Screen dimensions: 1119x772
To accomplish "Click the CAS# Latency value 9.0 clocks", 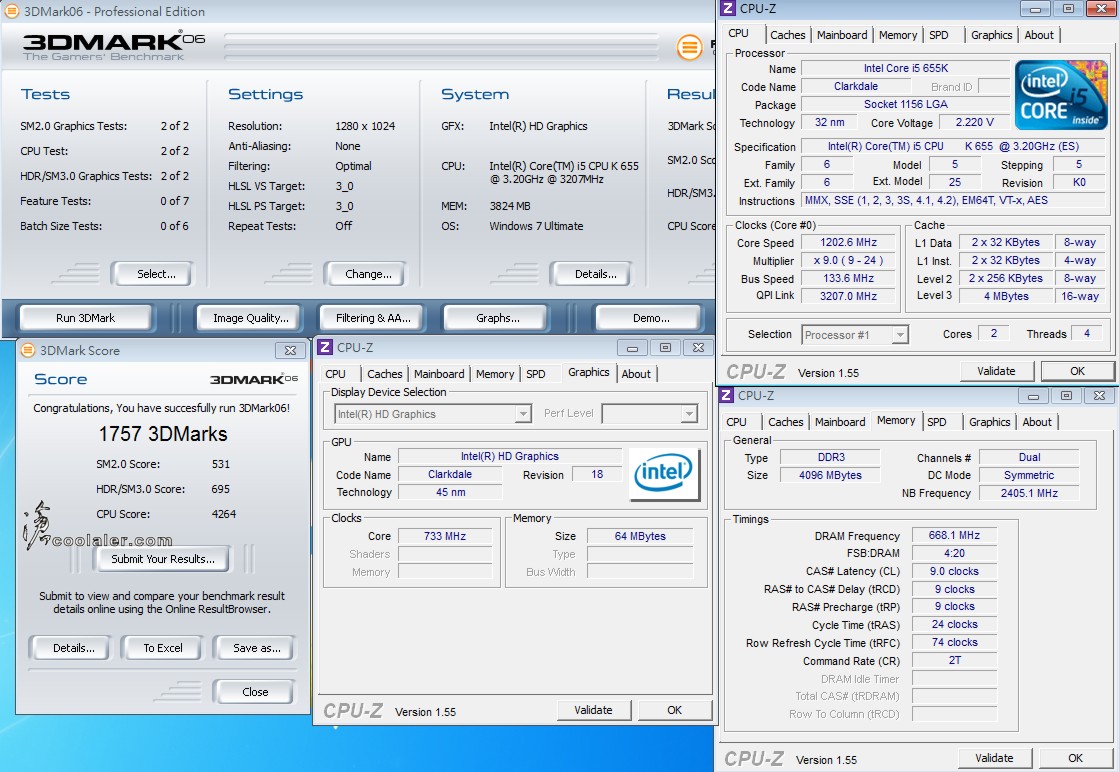I will [954, 572].
